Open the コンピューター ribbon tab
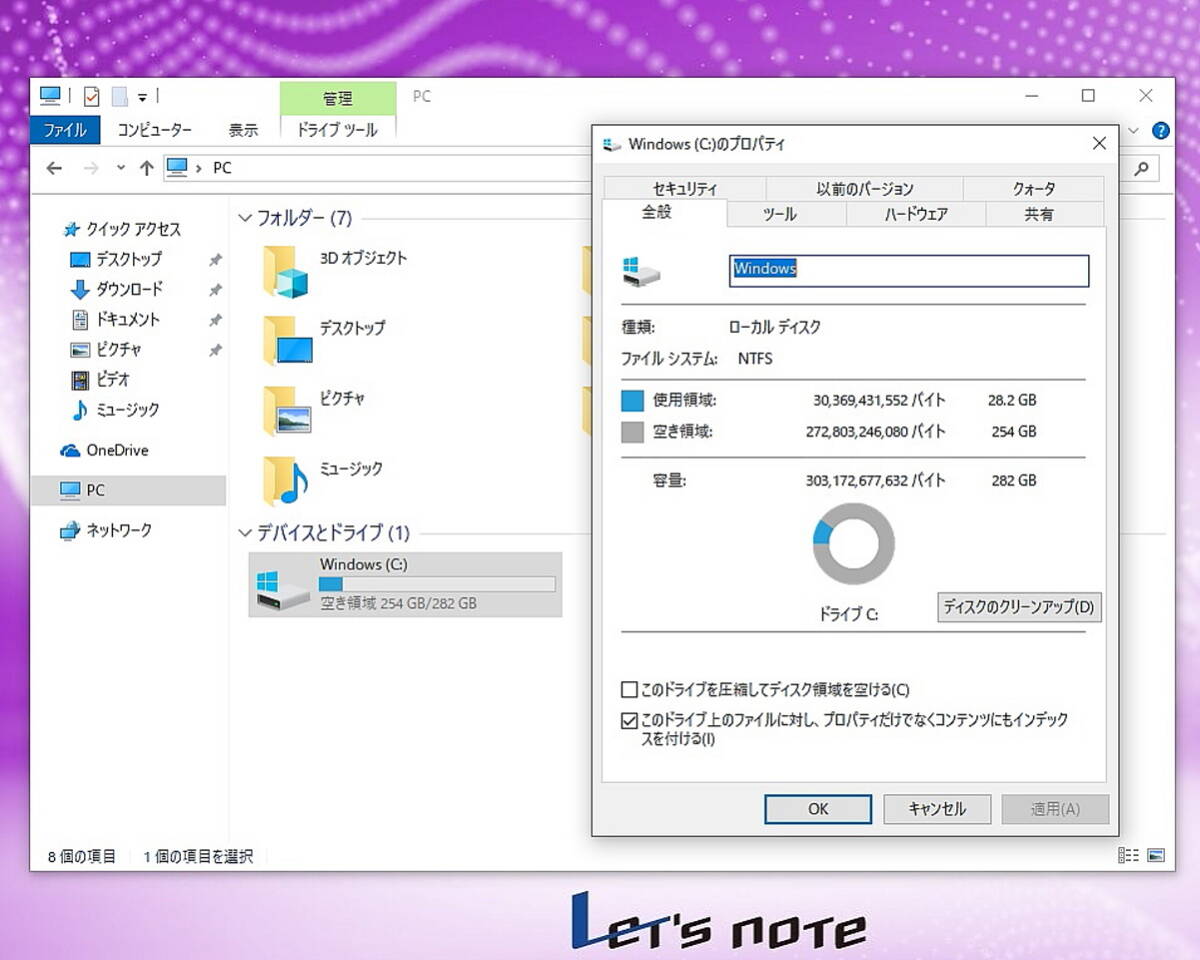 (x=154, y=130)
